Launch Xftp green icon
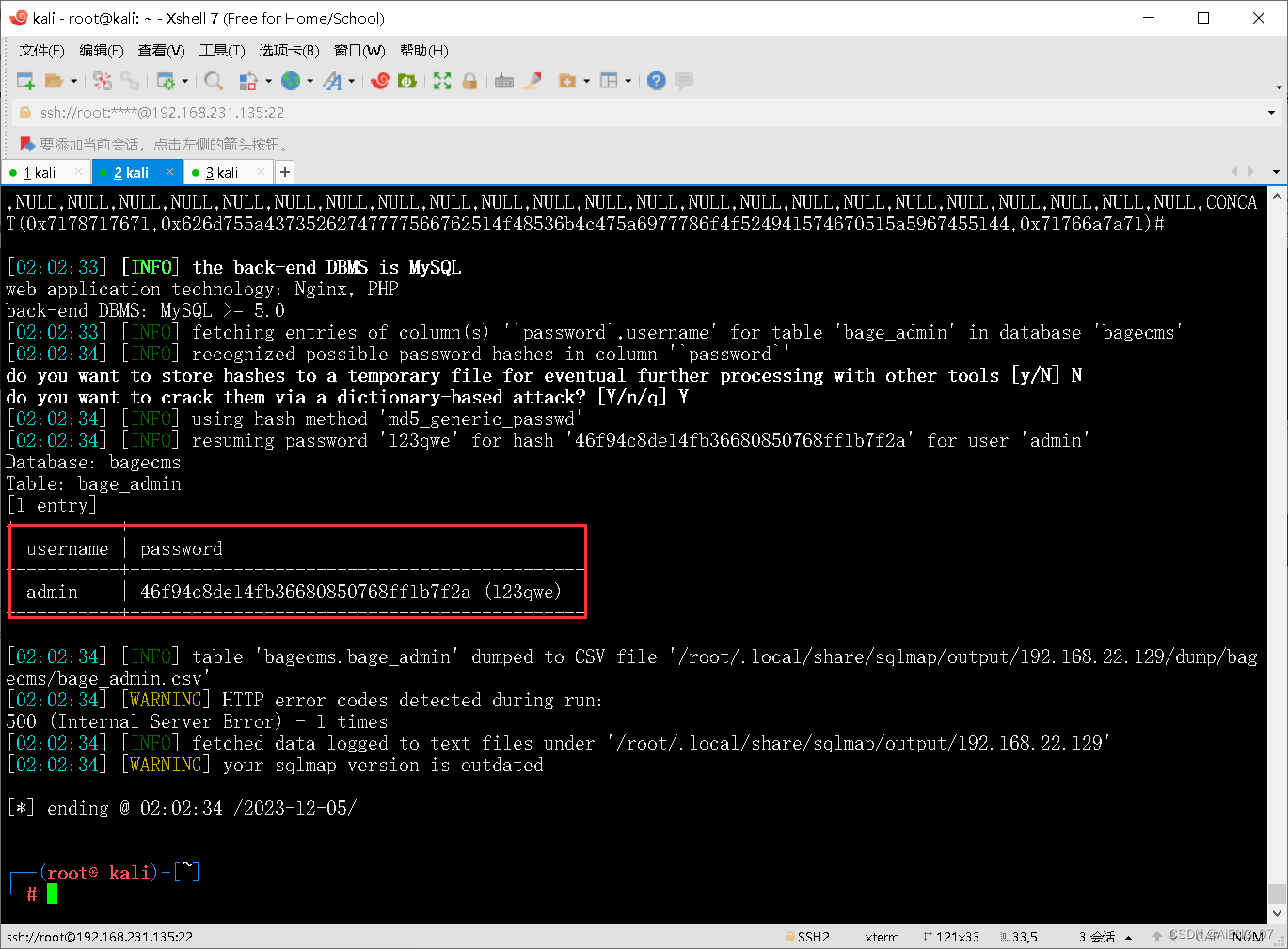This screenshot has width=1288, height=949. point(407,81)
